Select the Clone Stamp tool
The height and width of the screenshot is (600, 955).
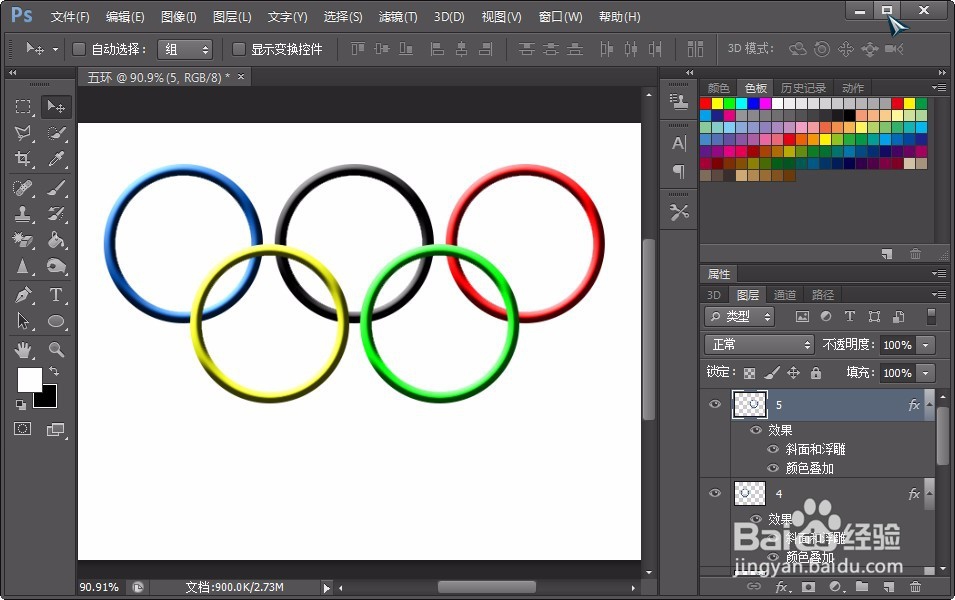click(x=23, y=214)
